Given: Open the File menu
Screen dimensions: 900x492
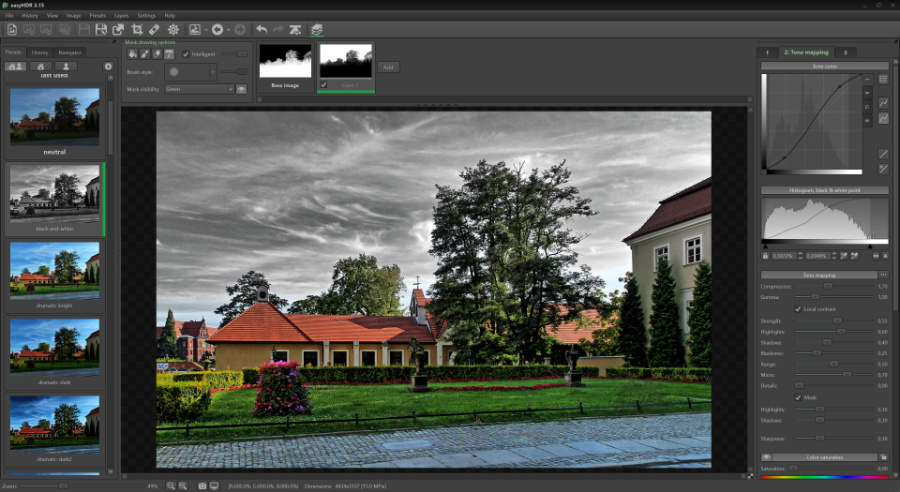Looking at the screenshot, I should tap(9, 16).
